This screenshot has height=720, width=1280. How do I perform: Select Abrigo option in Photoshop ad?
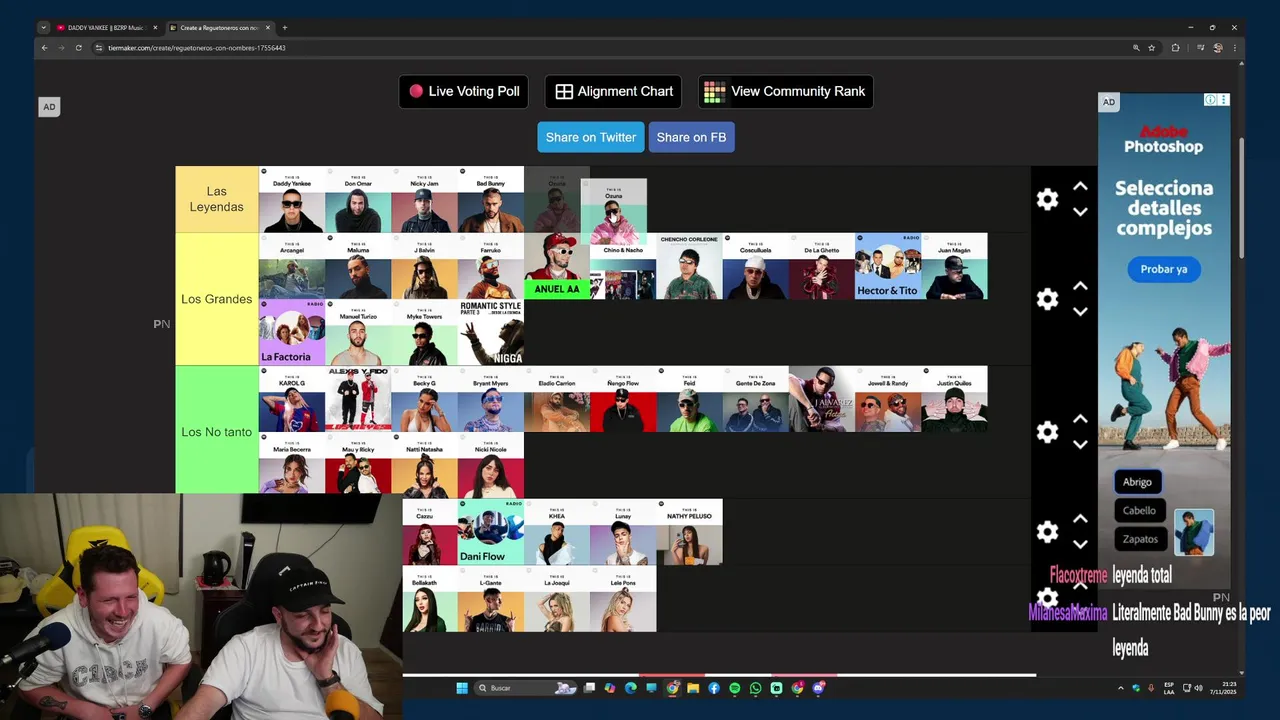point(1137,482)
